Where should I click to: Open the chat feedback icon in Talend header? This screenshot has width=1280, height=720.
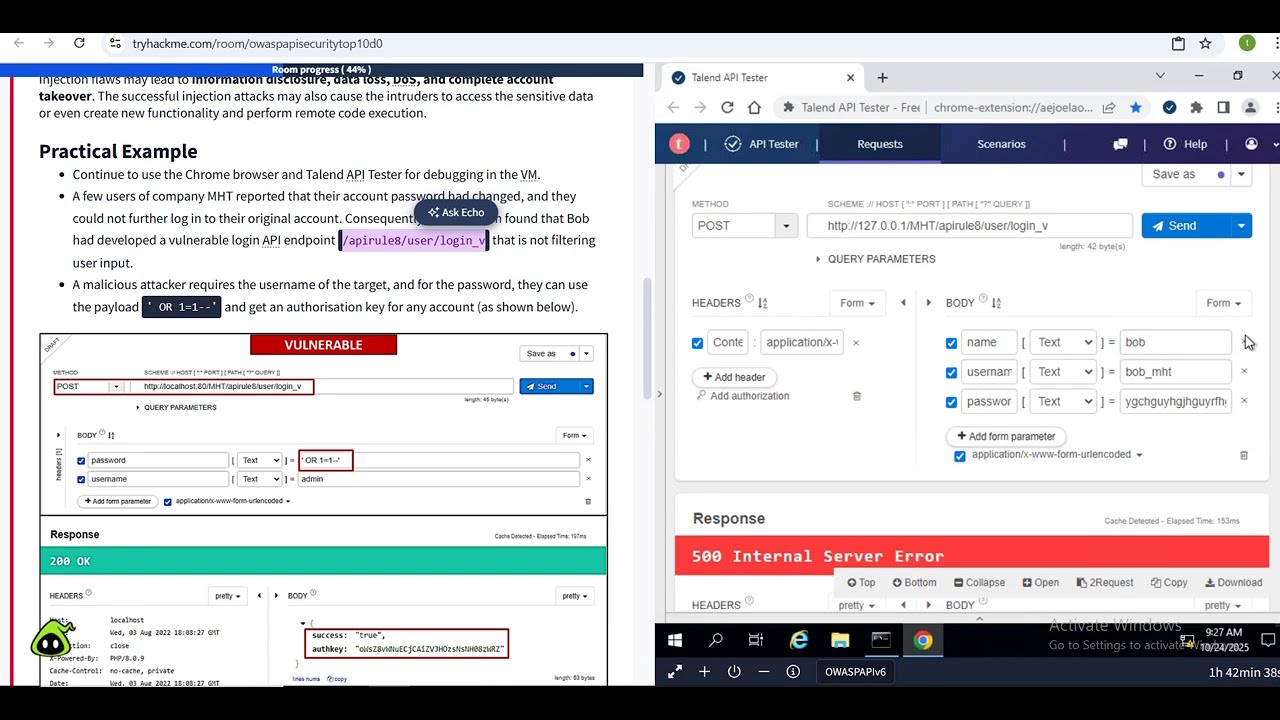click(1120, 144)
